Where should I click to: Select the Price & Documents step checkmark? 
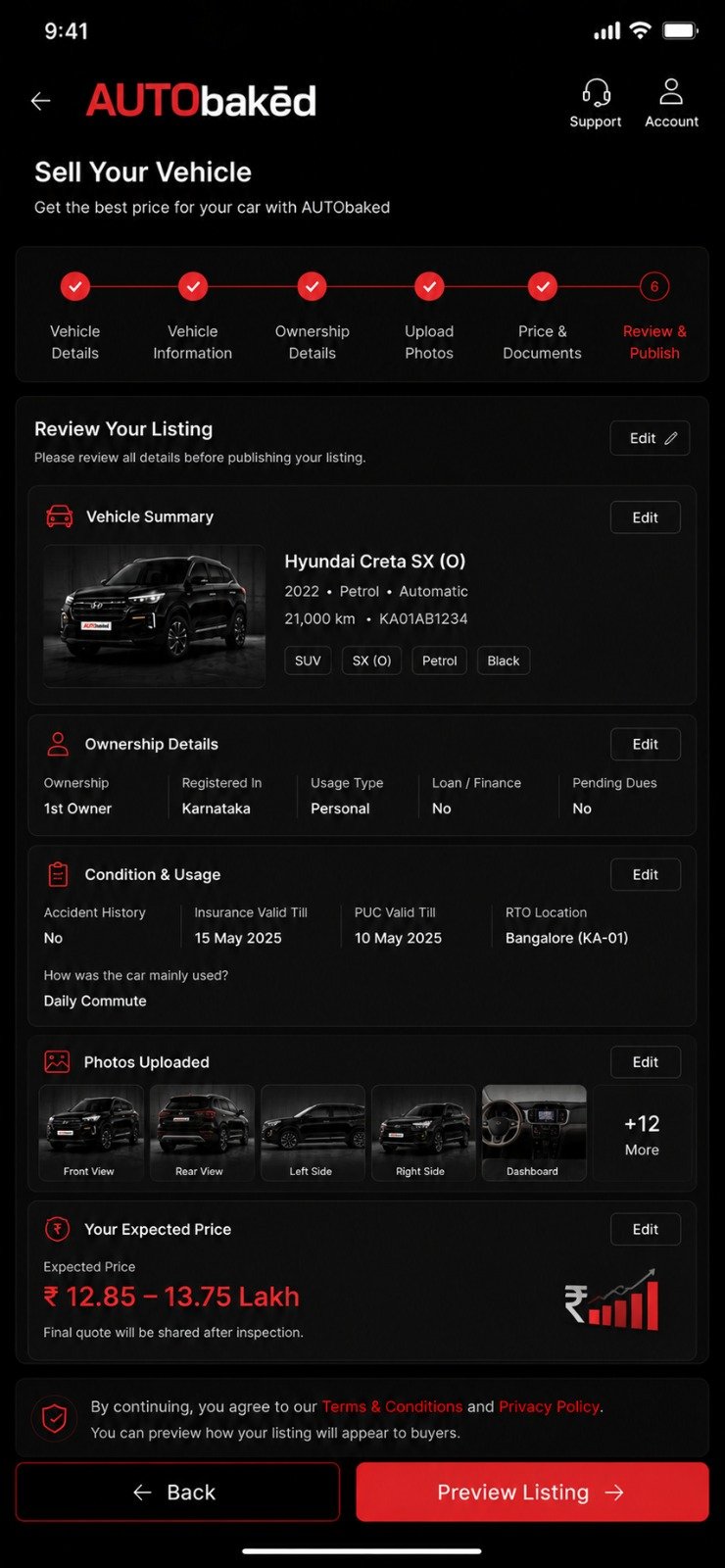(x=543, y=286)
